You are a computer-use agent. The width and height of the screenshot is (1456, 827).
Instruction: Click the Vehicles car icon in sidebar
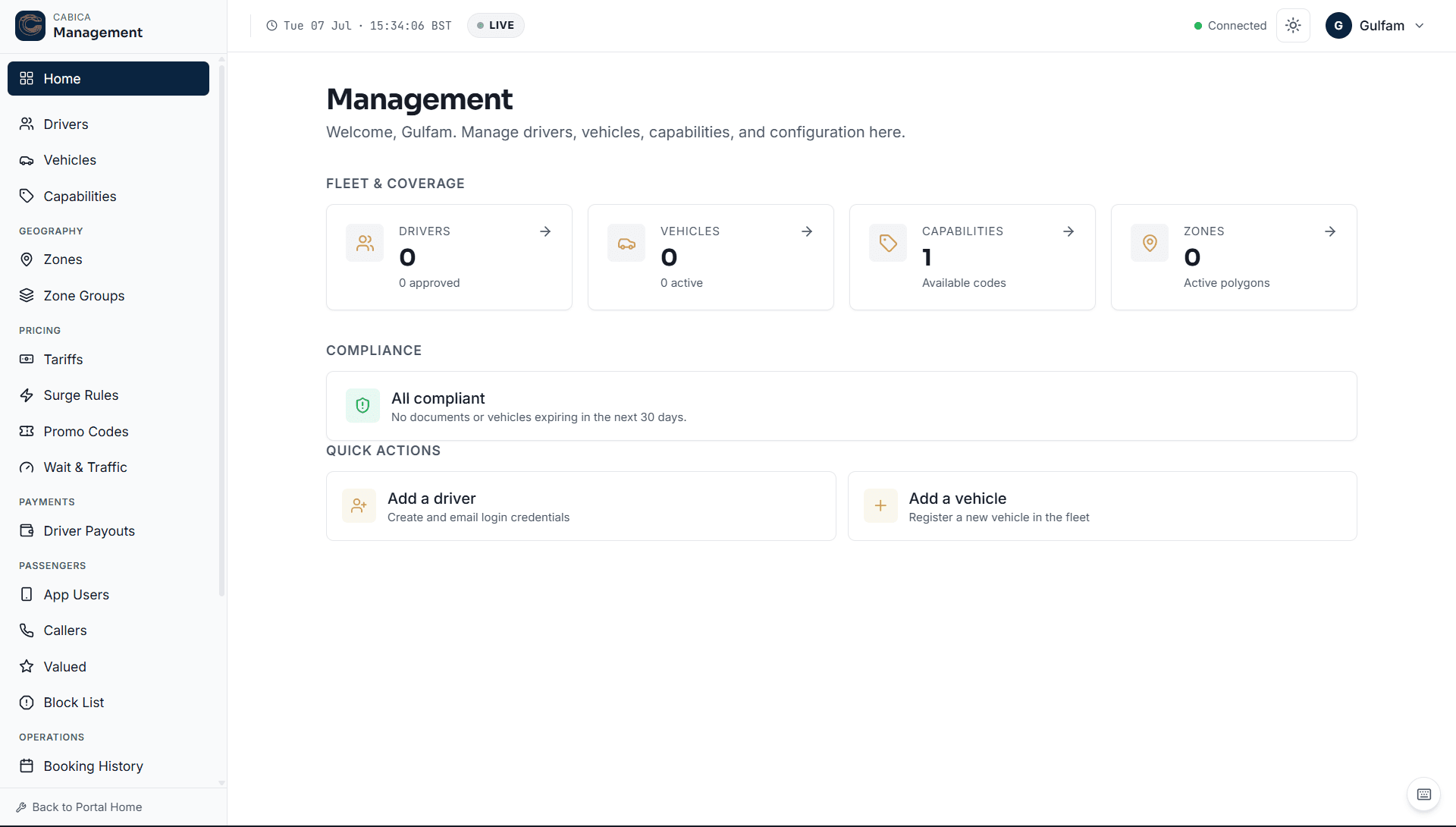pyautogui.click(x=27, y=160)
